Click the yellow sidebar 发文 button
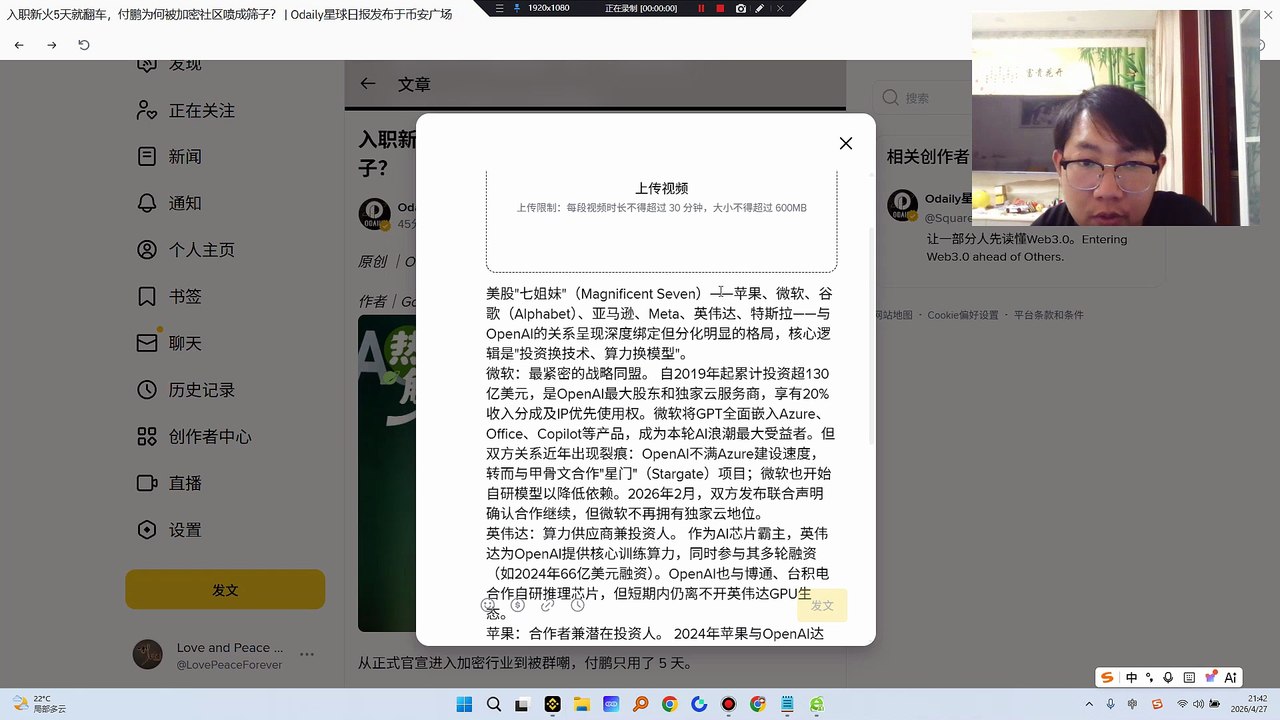This screenshot has height=720, width=1280. (x=225, y=590)
